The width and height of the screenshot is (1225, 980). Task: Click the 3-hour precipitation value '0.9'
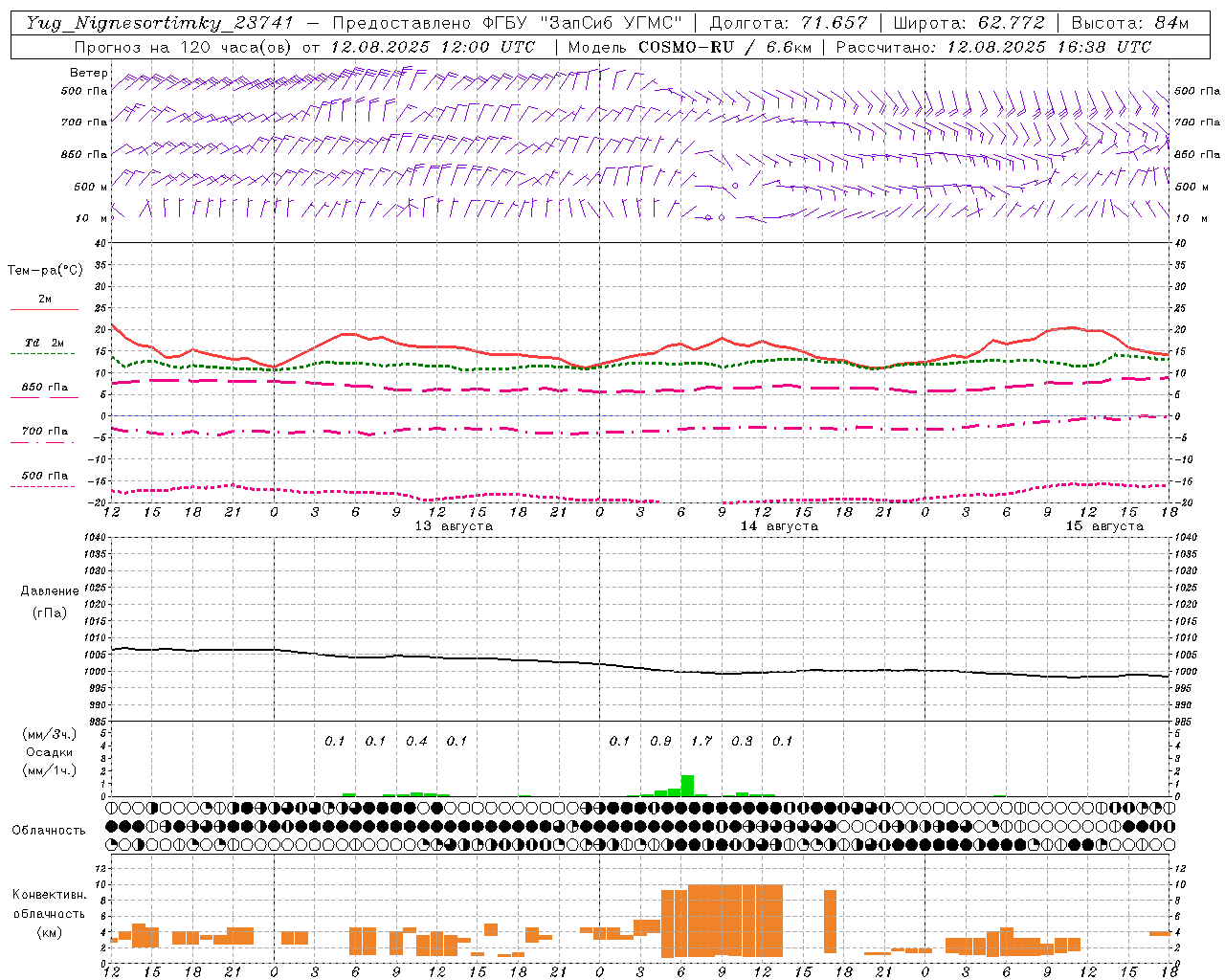[x=660, y=741]
